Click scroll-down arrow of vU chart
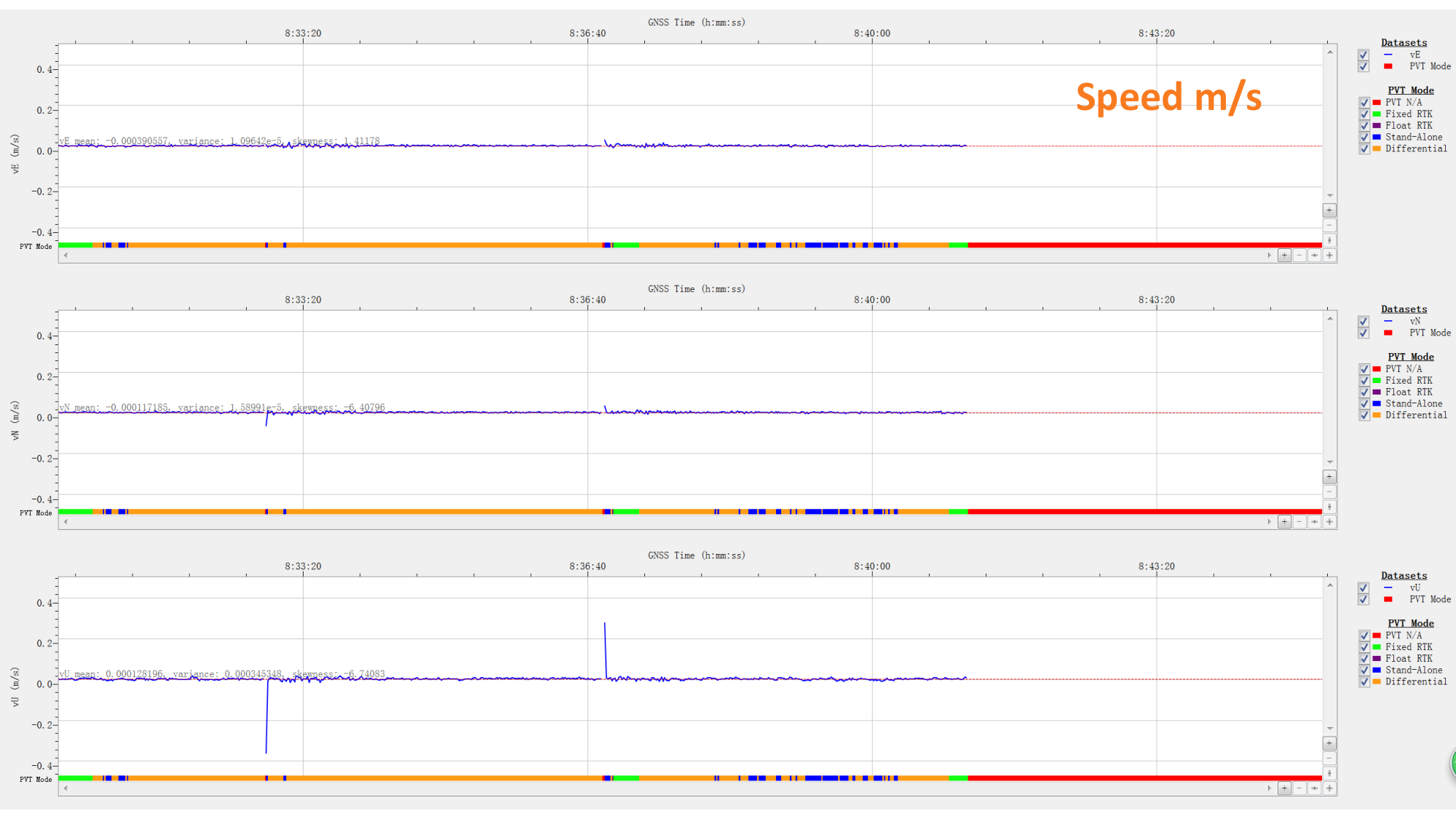 (x=1329, y=729)
